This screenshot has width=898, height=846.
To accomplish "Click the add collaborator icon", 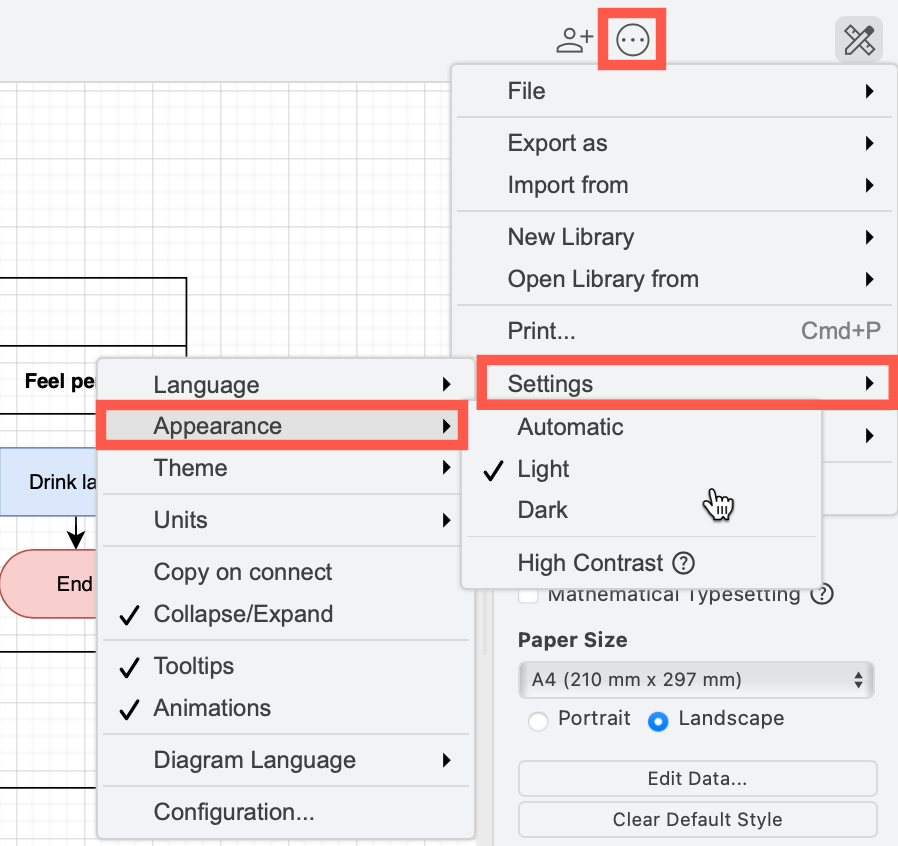I will coord(572,39).
